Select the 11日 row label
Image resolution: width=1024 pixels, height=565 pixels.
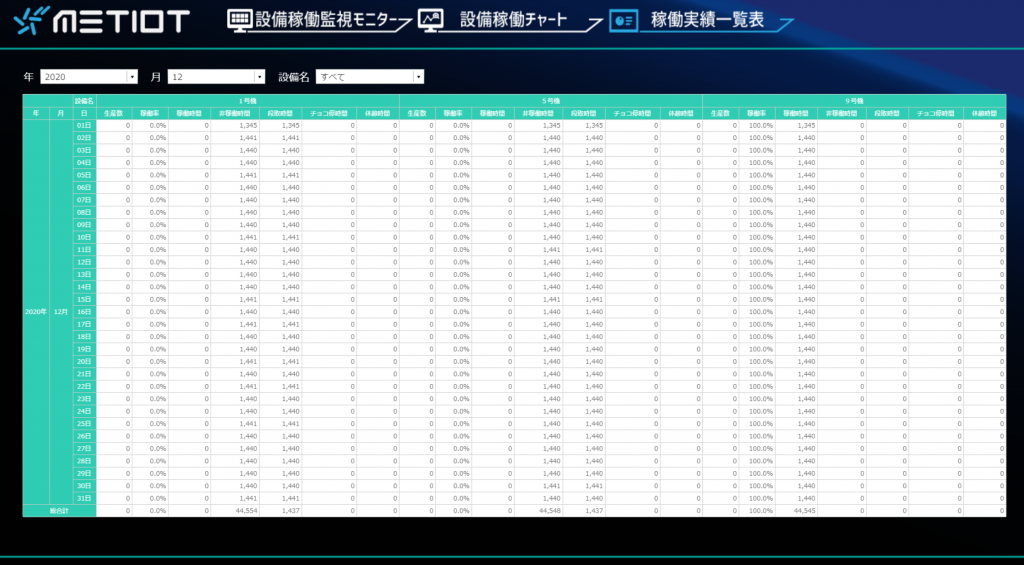point(84,250)
